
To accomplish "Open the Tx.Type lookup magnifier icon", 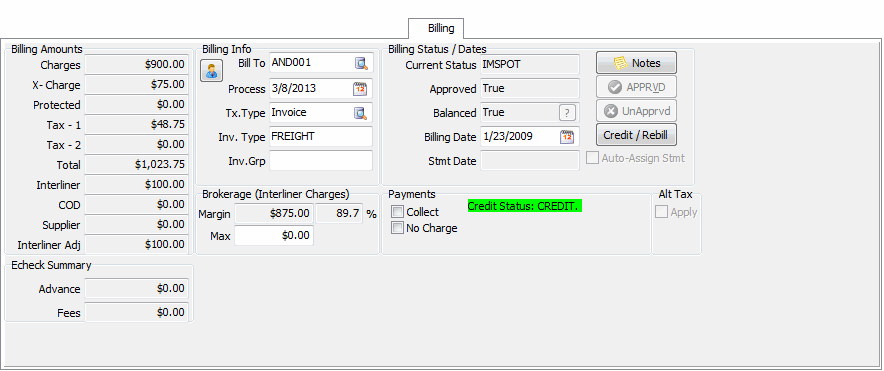I will tap(361, 113).
